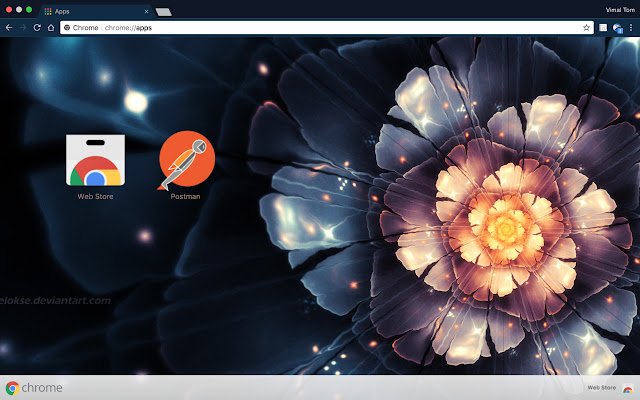
Task: Click the Chrome logo in the footer
Action: [x=34, y=388]
